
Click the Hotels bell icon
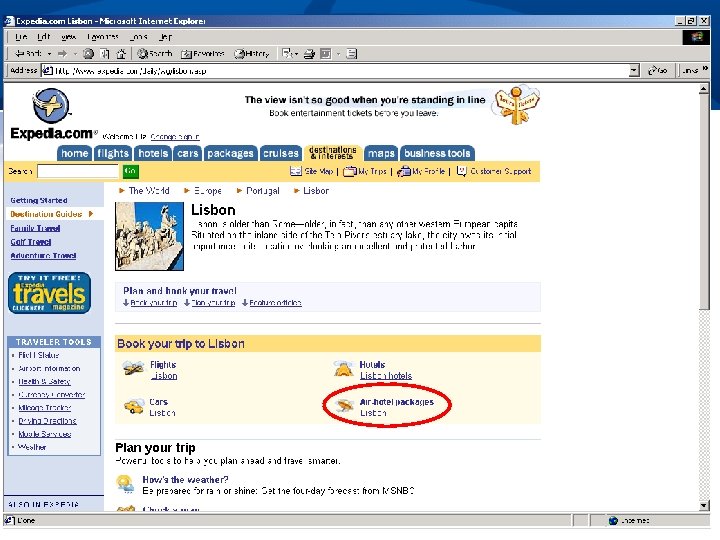tap(343, 368)
